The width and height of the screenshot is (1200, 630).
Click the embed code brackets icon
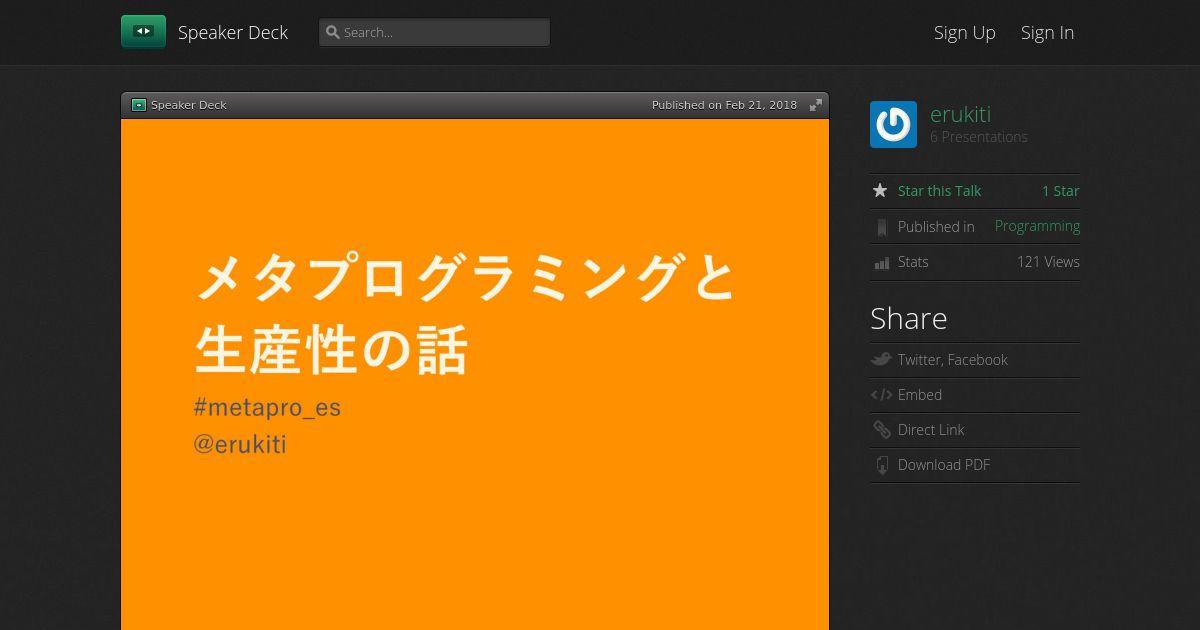(x=881, y=395)
